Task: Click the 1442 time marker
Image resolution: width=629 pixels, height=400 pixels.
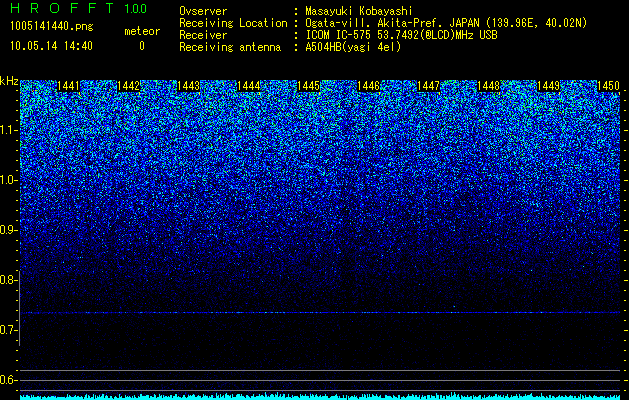Action: [128, 86]
